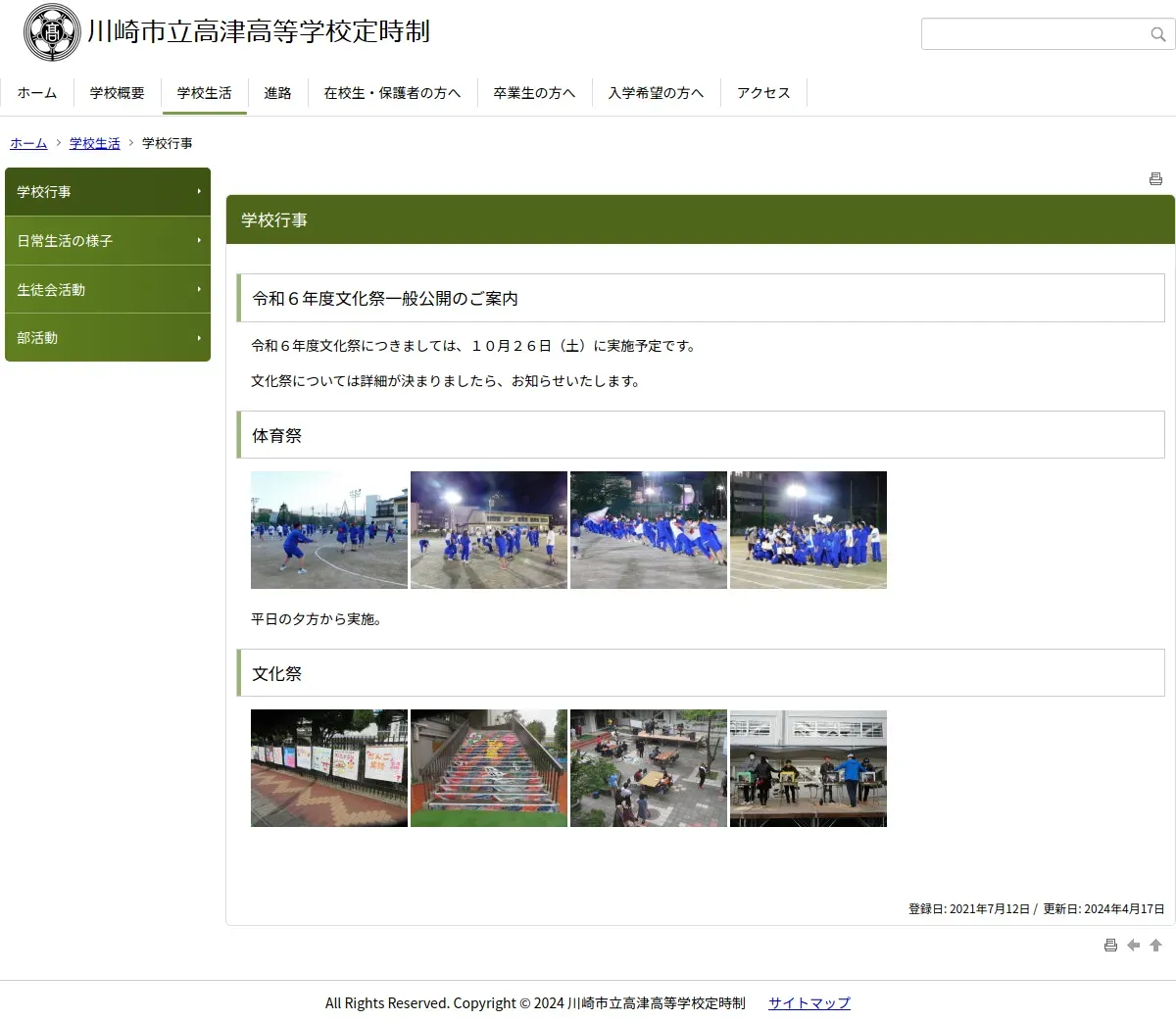Click the 学校生活 breadcrumb link
Viewport: 1176px width, 1021px height.
click(94, 143)
